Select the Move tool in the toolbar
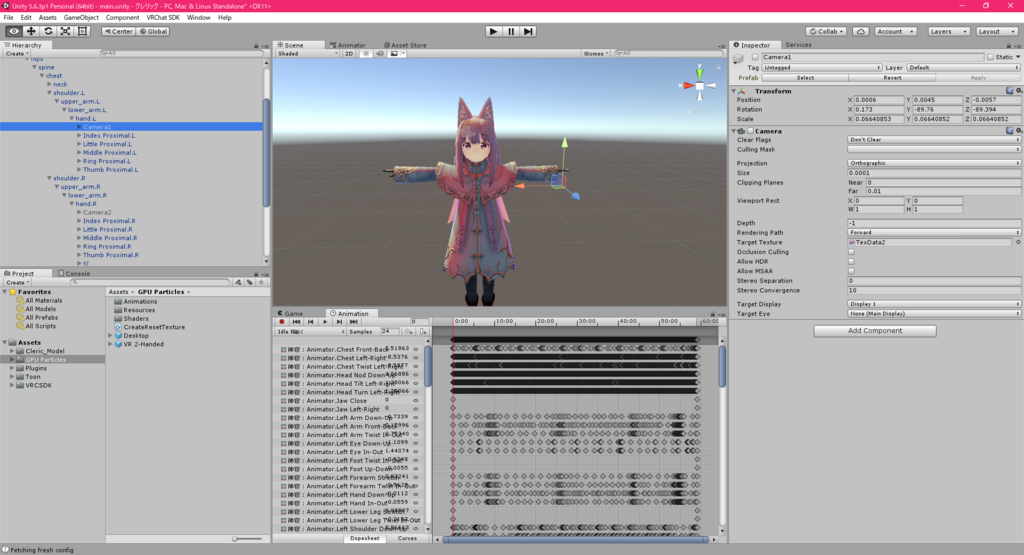1024x555 pixels. pyautogui.click(x=31, y=31)
